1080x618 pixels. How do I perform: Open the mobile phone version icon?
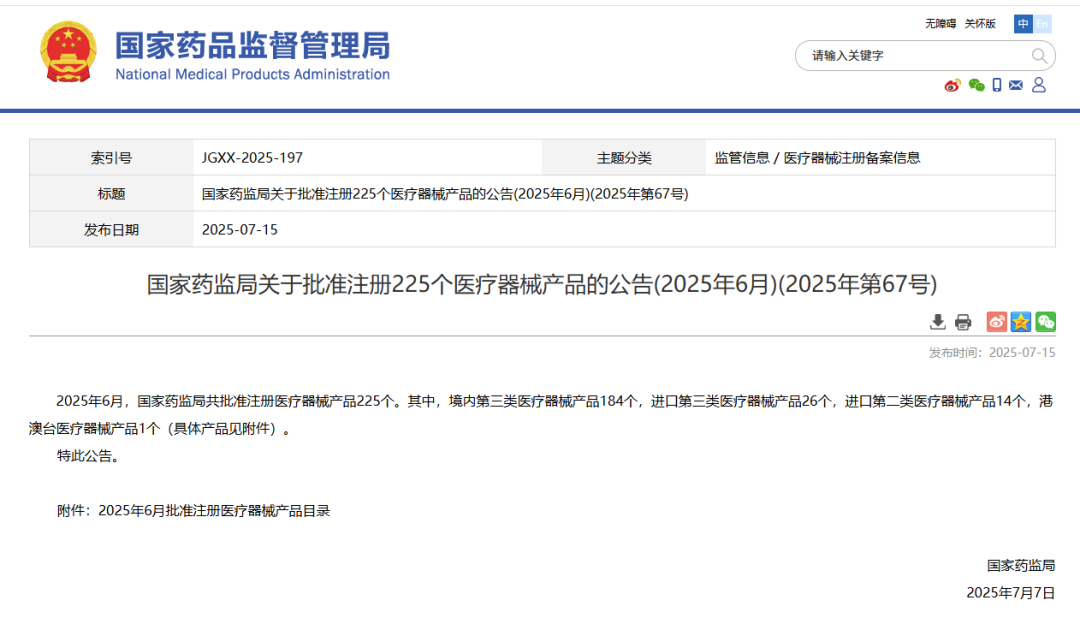point(997,85)
